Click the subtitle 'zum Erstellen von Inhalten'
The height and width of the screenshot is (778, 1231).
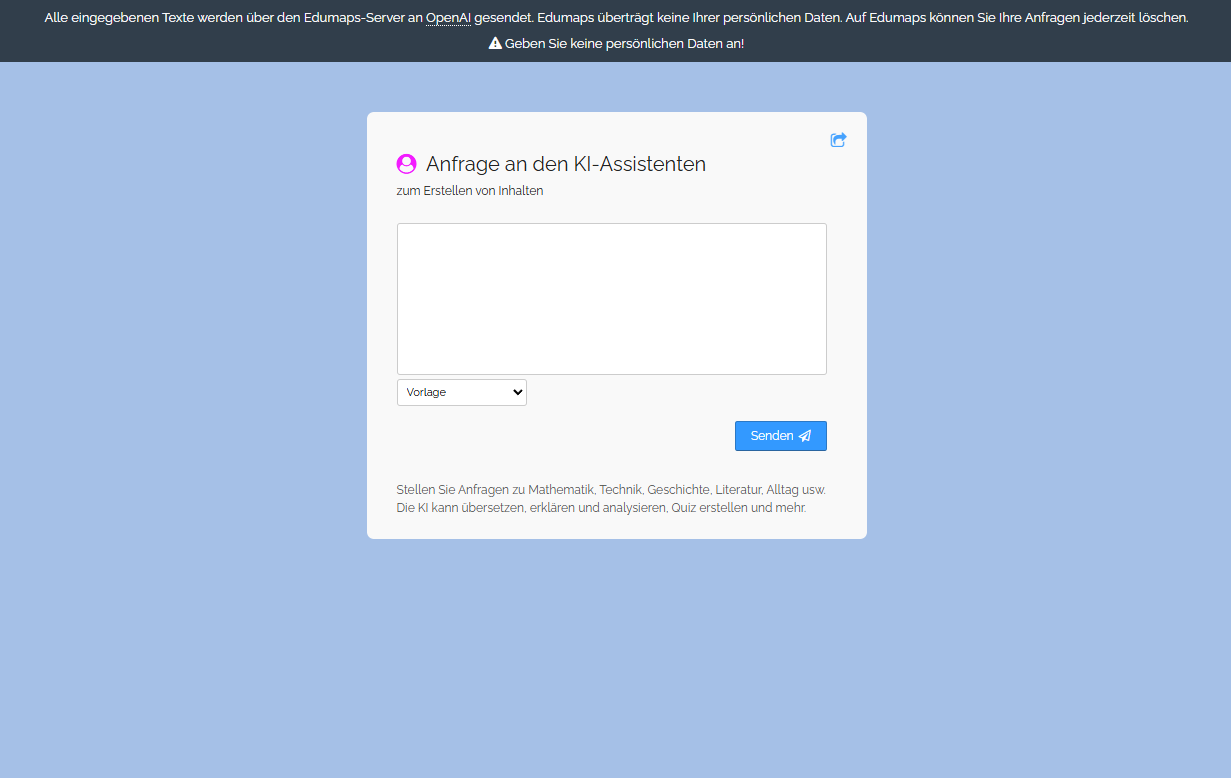click(470, 191)
